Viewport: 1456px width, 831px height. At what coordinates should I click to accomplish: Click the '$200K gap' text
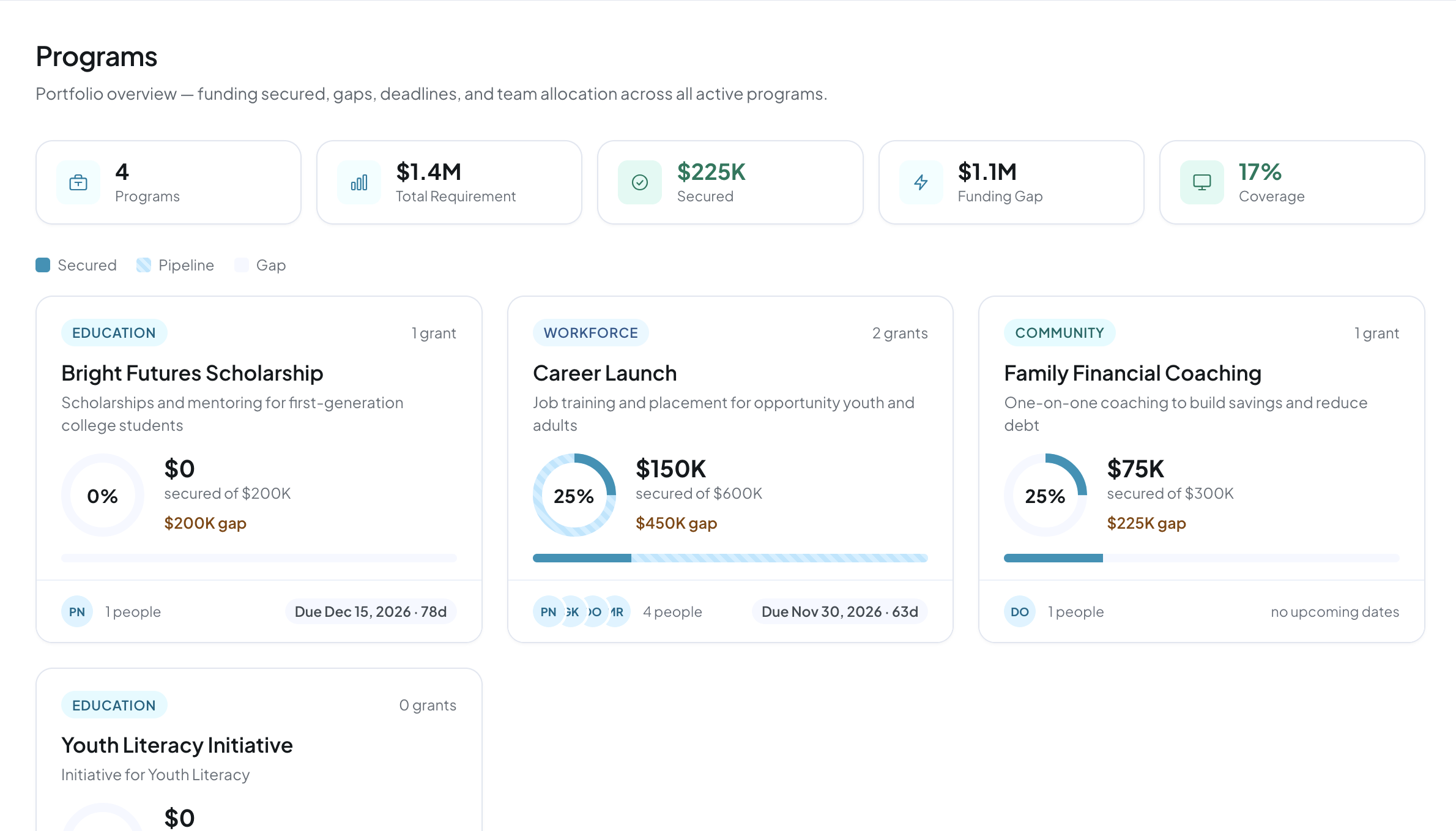[205, 523]
